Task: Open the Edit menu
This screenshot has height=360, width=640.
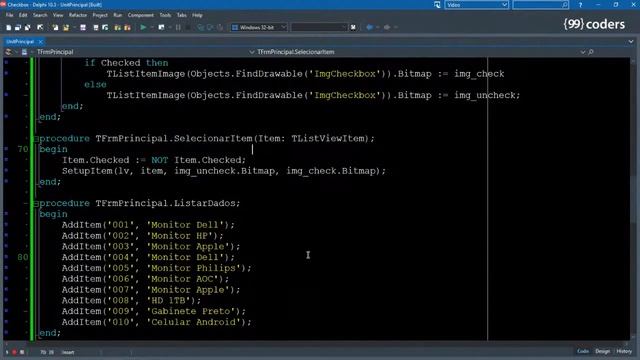Action: pyautogui.click(x=23, y=15)
